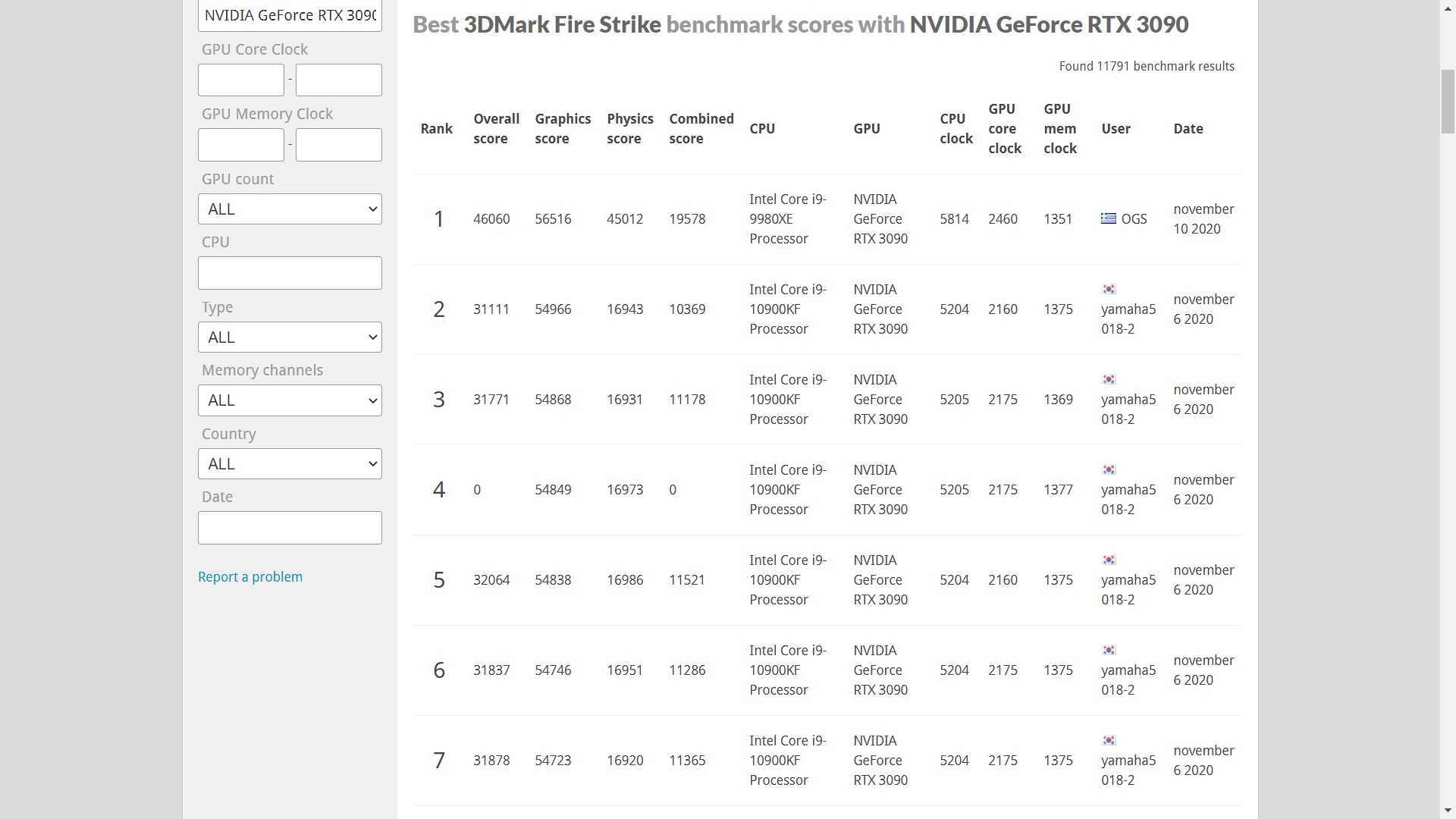Click the Greek flag icon next to OGS
The width and height of the screenshot is (1456, 819).
[1109, 219]
